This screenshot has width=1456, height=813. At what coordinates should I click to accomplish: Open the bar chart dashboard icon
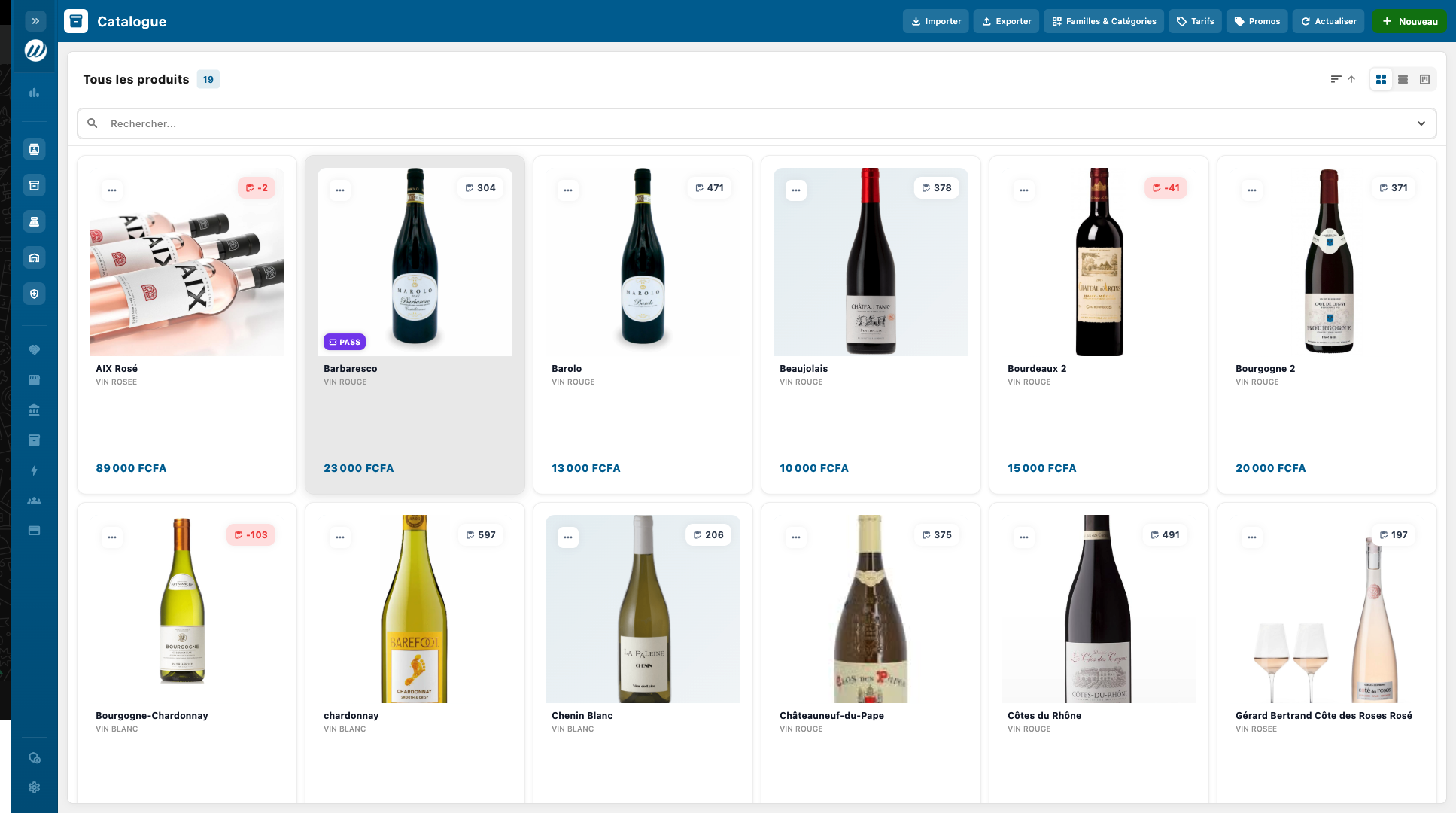click(x=34, y=93)
